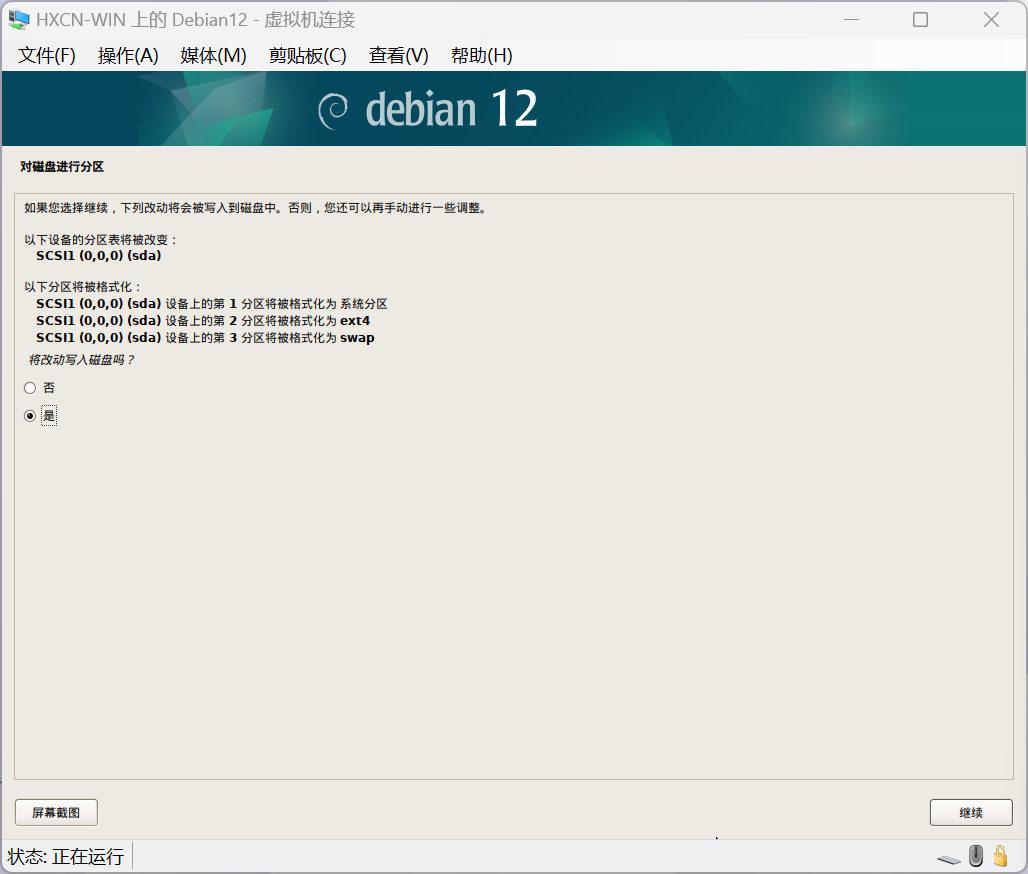Open the 剪贴板(C) menu
1028x874 pixels.
point(307,56)
